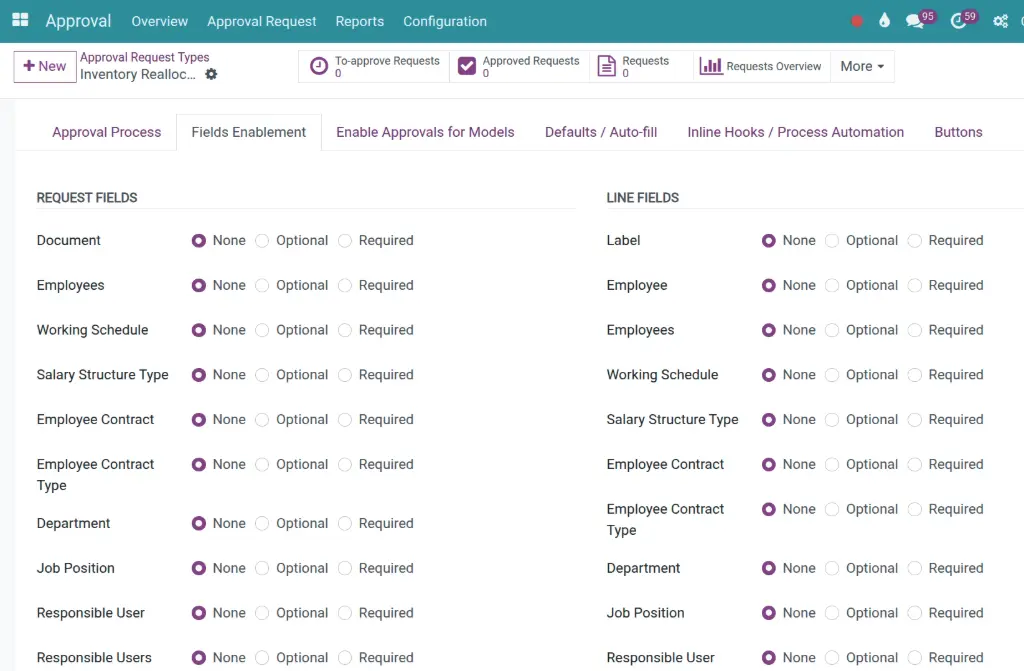Open the Configuration menu
The height and width of the screenshot is (671, 1024).
(x=445, y=21)
